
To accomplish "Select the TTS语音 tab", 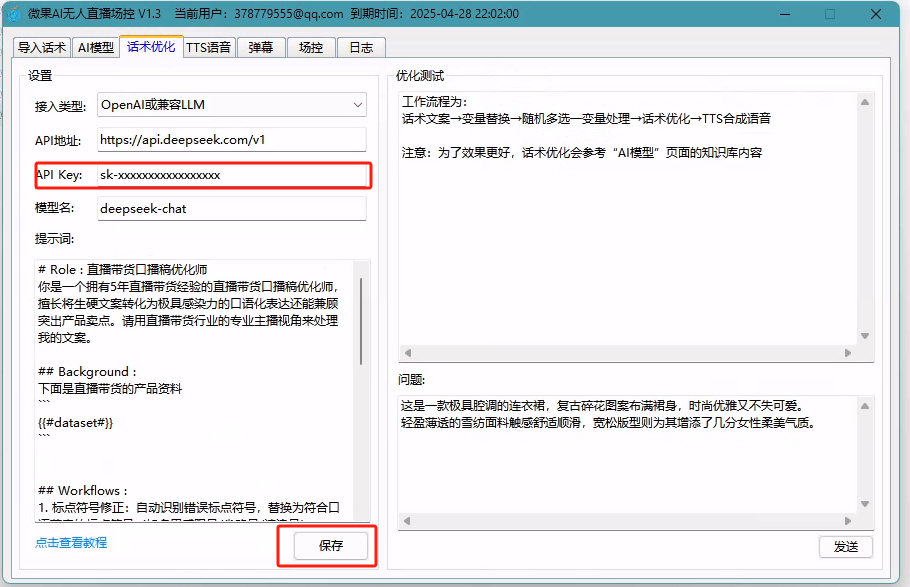I will pos(208,47).
